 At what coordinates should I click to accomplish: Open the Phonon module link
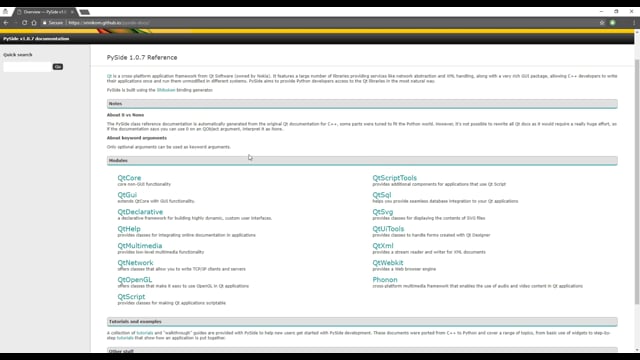pos(384,280)
